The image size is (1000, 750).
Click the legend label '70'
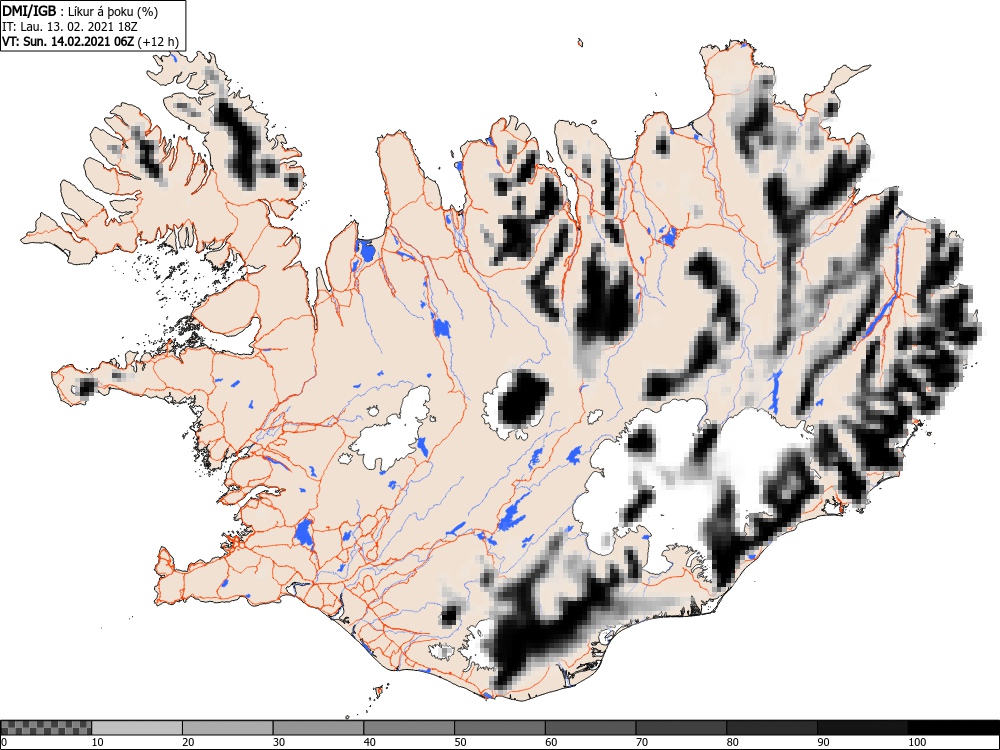pyautogui.click(x=641, y=742)
